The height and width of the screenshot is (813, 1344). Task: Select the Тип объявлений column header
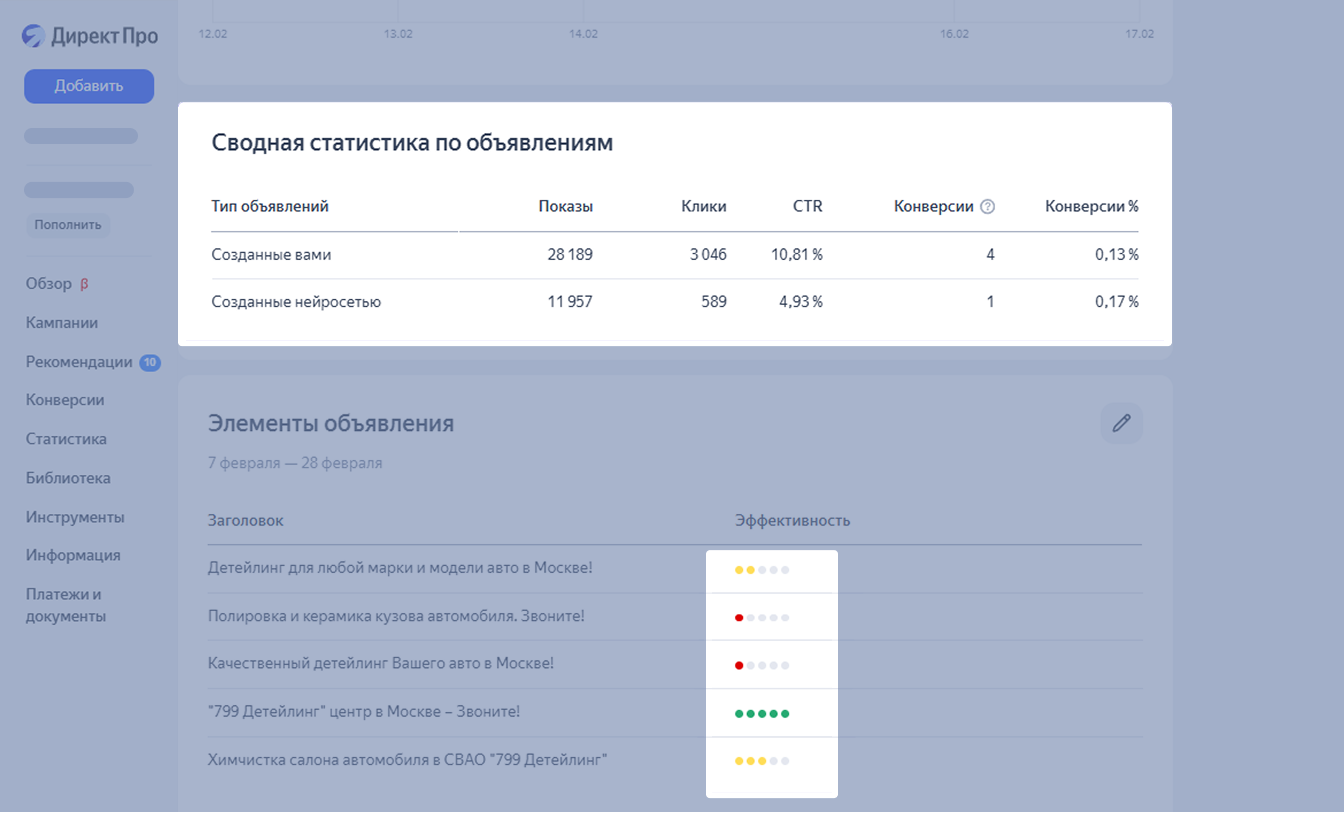point(270,207)
